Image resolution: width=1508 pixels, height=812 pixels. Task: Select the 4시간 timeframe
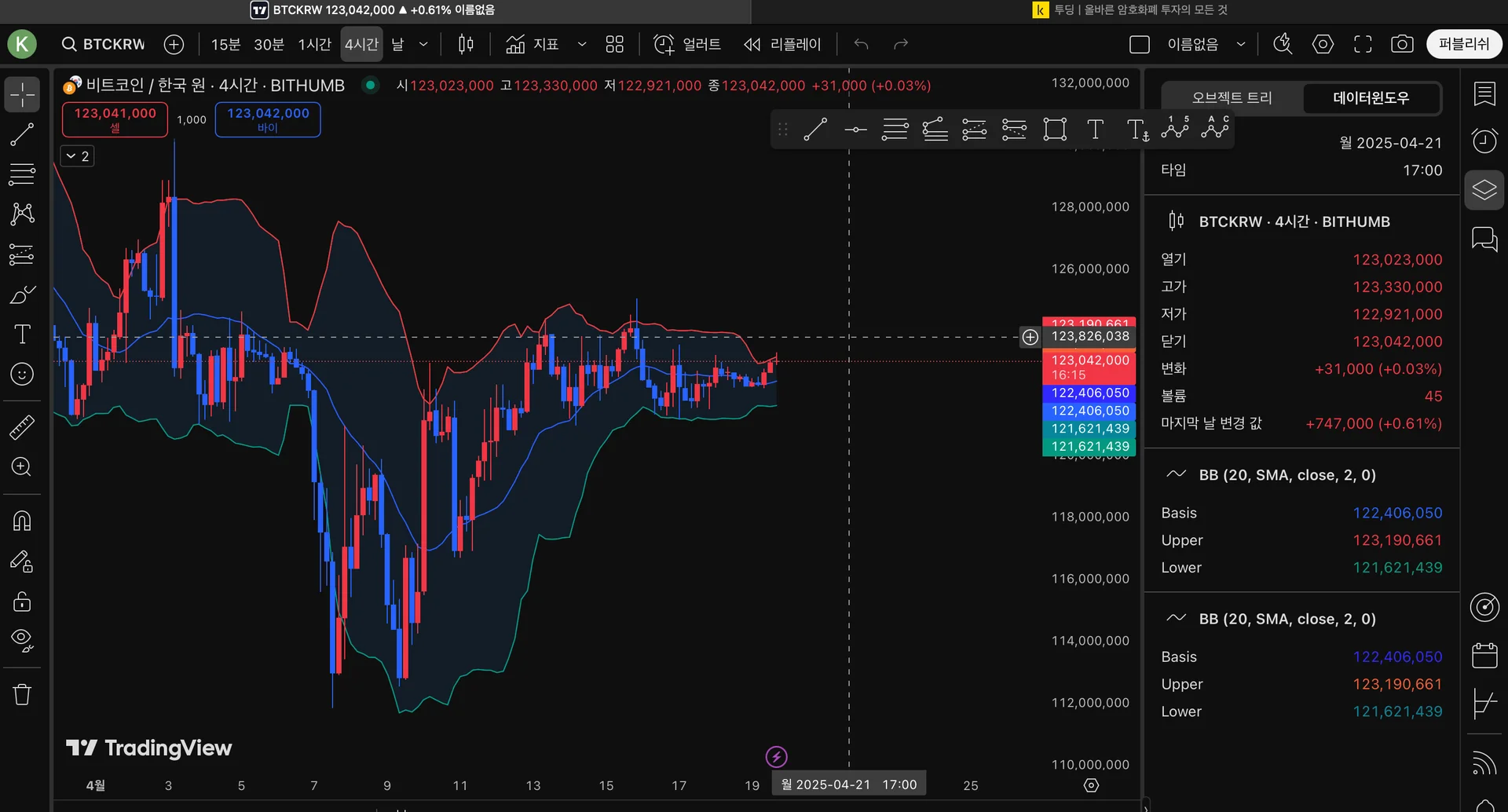(361, 44)
